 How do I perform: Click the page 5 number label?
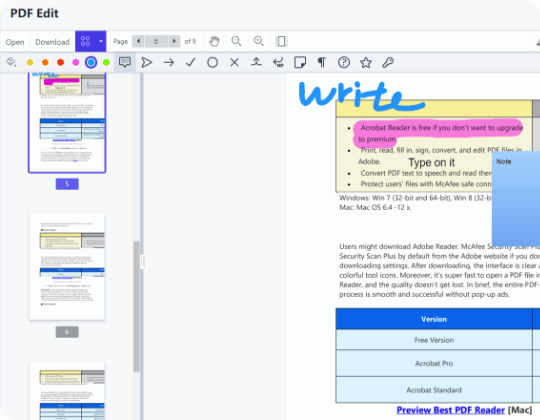point(67,184)
